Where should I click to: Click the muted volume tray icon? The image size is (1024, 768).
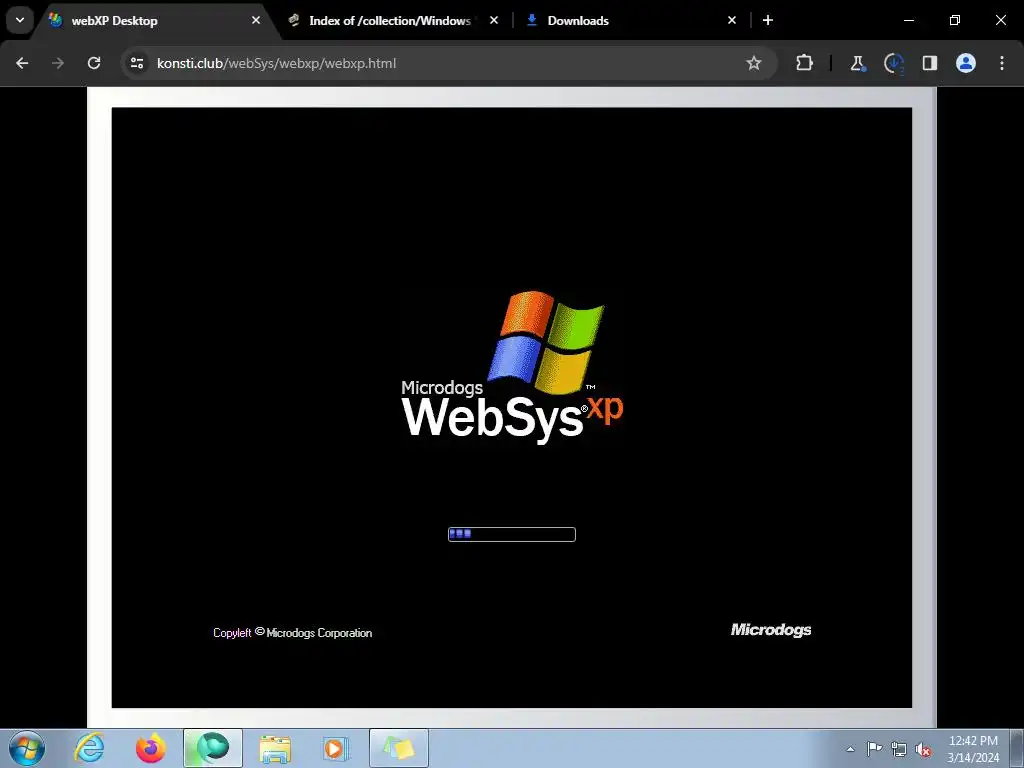923,750
